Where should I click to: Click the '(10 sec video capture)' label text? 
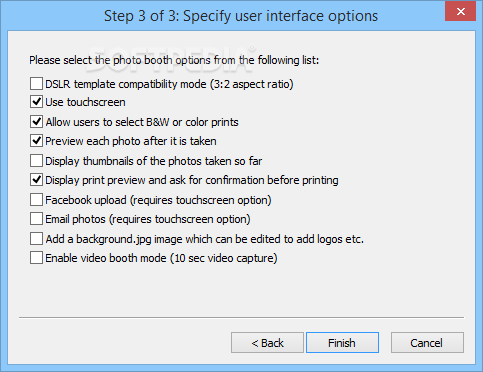[x=224, y=258]
